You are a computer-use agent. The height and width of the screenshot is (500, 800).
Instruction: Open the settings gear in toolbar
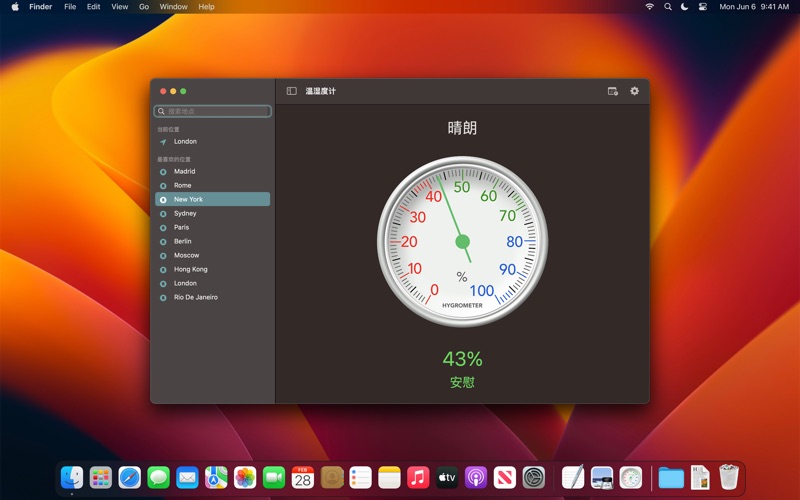pos(634,91)
